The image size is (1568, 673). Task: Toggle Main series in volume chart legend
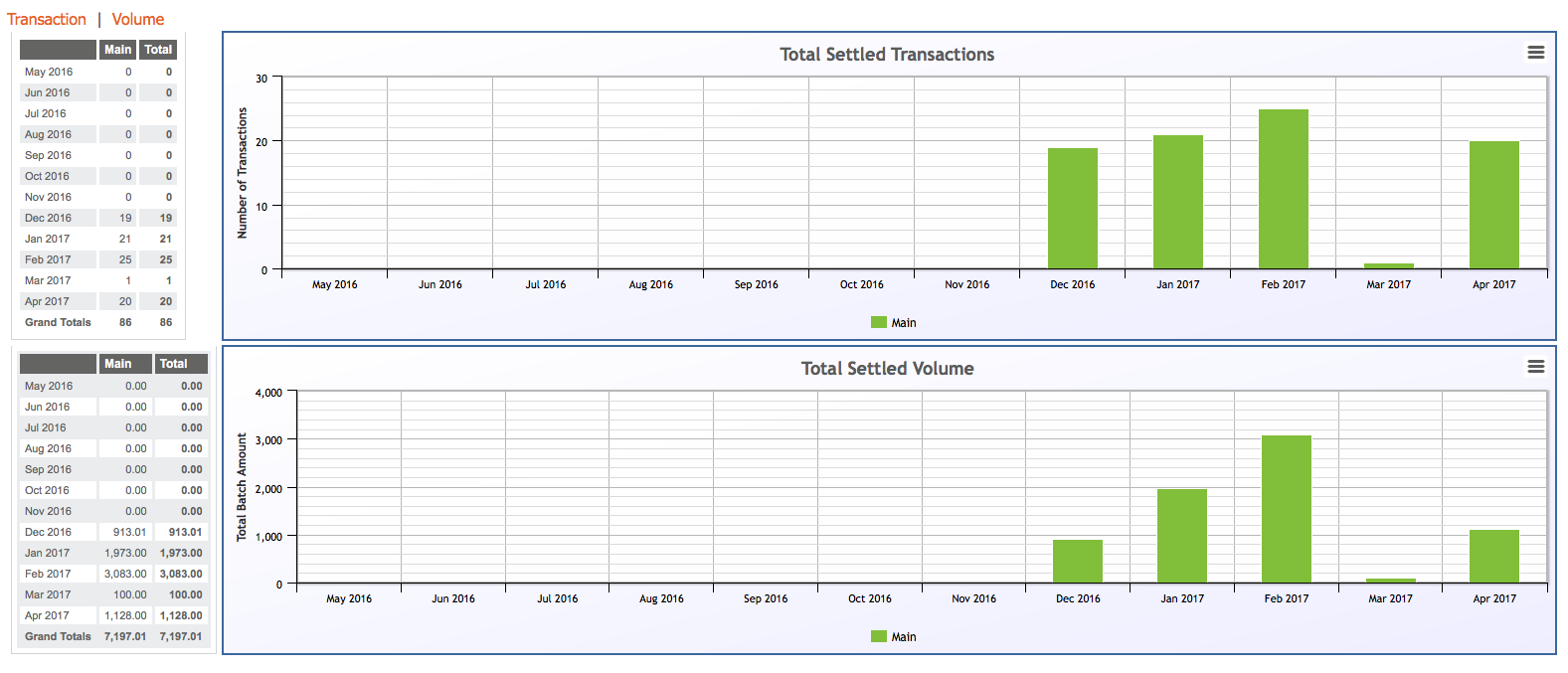coord(894,636)
